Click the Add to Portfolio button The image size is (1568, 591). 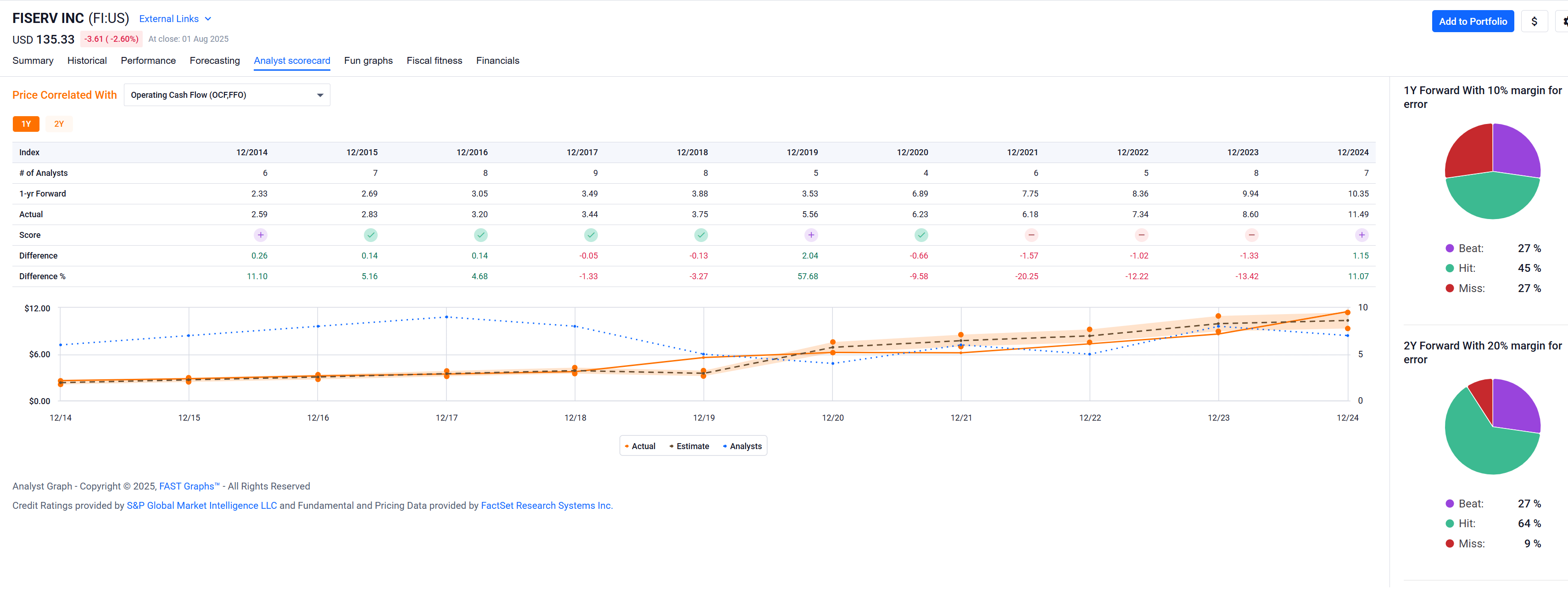coord(1473,21)
